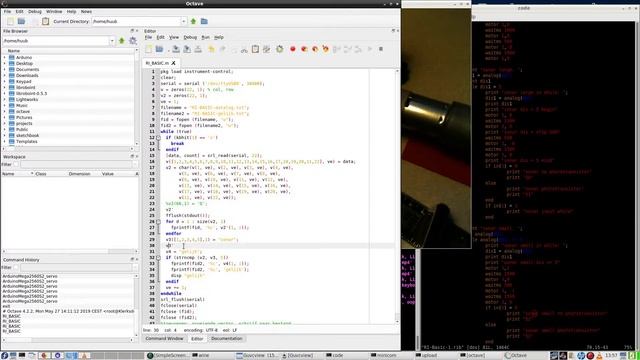This screenshot has height=360, width=640.
Task: Open the main Window menu
Action: (x=54, y=11)
